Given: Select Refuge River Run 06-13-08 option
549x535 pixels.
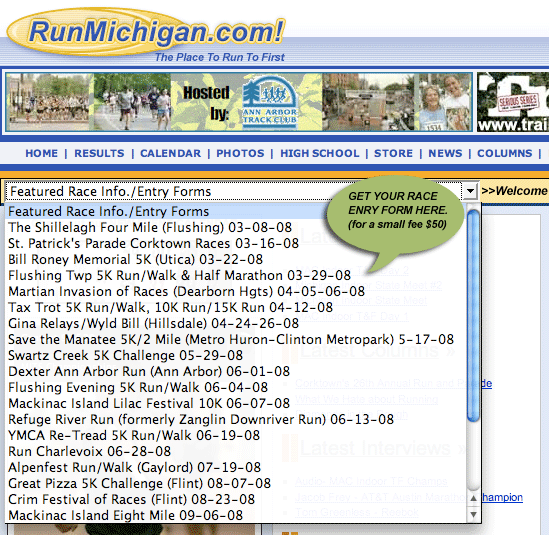Looking at the screenshot, I should click(x=235, y=419).
